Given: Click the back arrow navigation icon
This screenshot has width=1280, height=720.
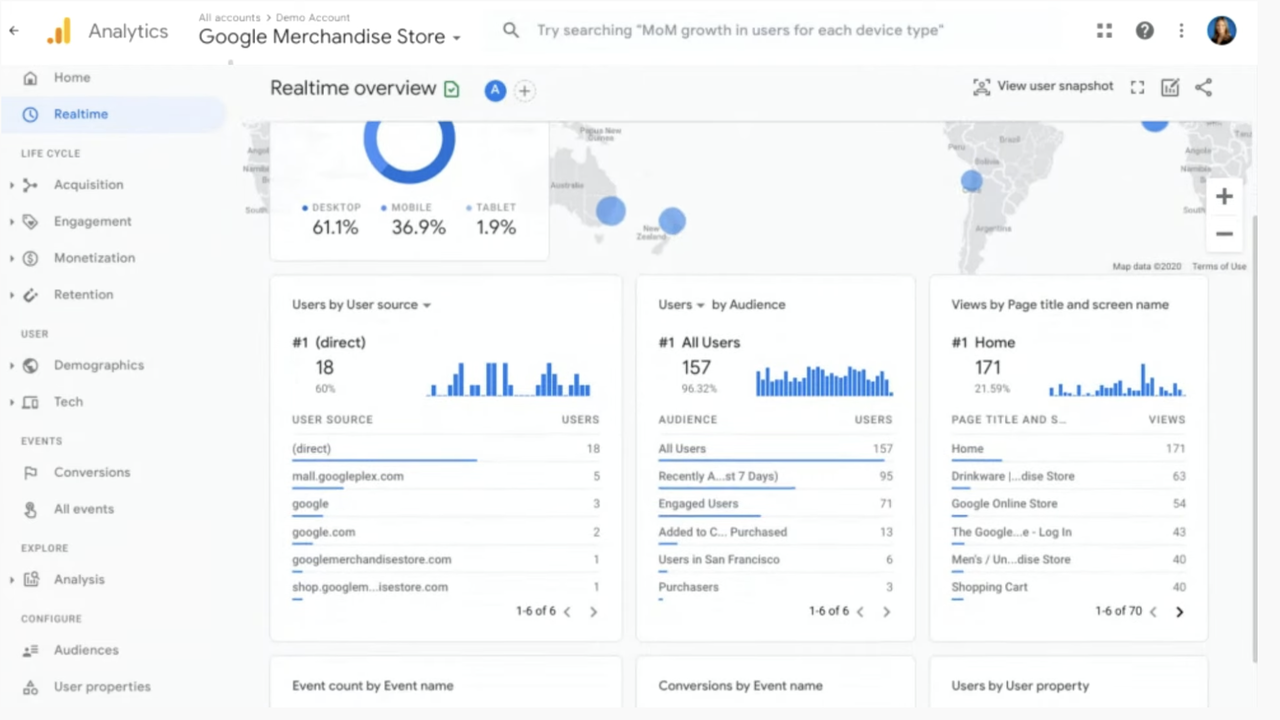Looking at the screenshot, I should point(13,30).
